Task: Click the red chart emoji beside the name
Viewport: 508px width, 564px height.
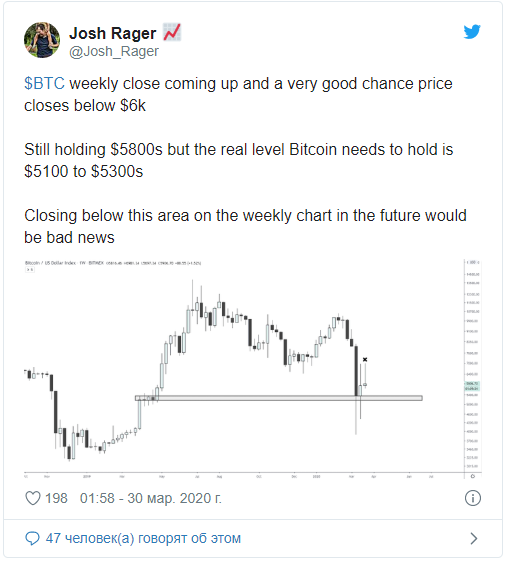Action: tap(172, 32)
